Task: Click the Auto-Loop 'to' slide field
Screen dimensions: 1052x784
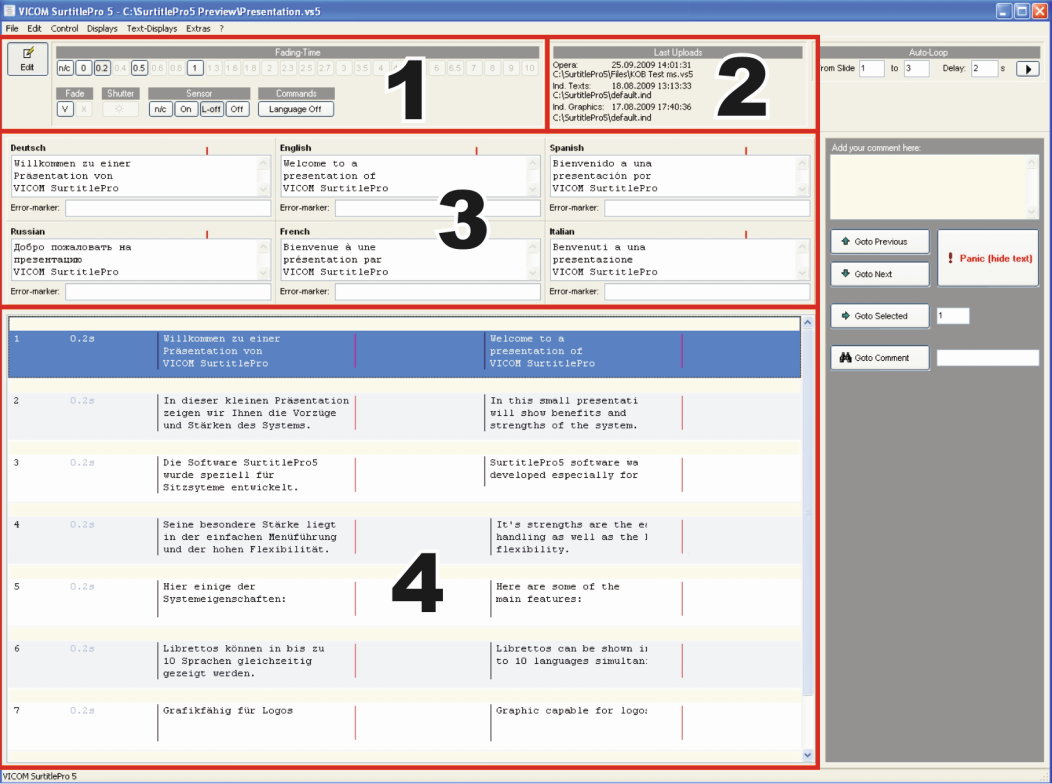Action: point(916,68)
